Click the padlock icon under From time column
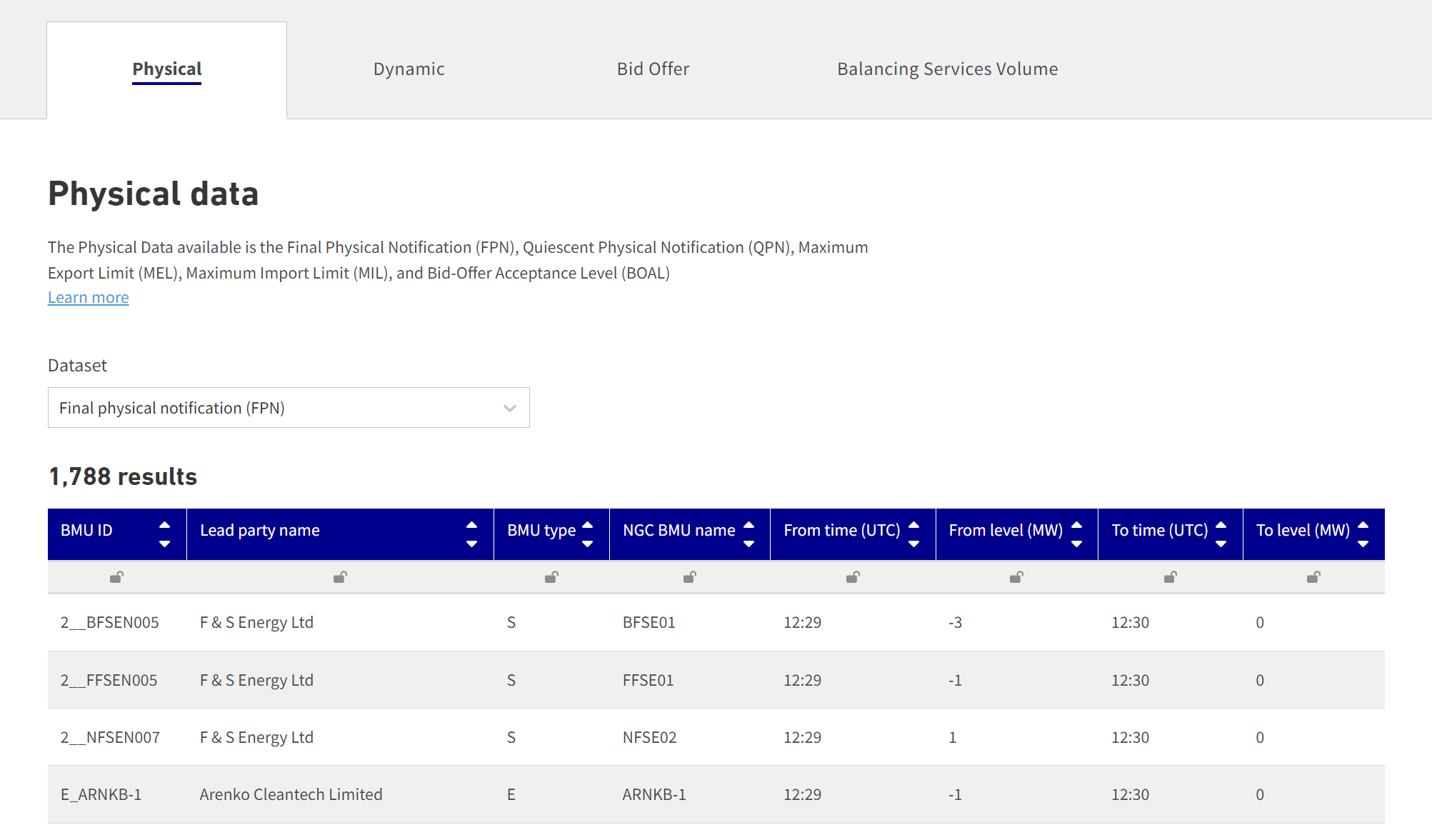The height and width of the screenshot is (840, 1432). pos(852,576)
